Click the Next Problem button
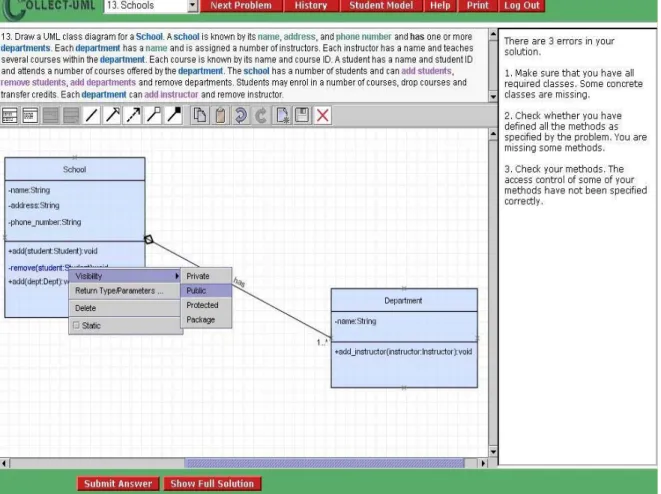661x494 pixels. [x=241, y=5]
